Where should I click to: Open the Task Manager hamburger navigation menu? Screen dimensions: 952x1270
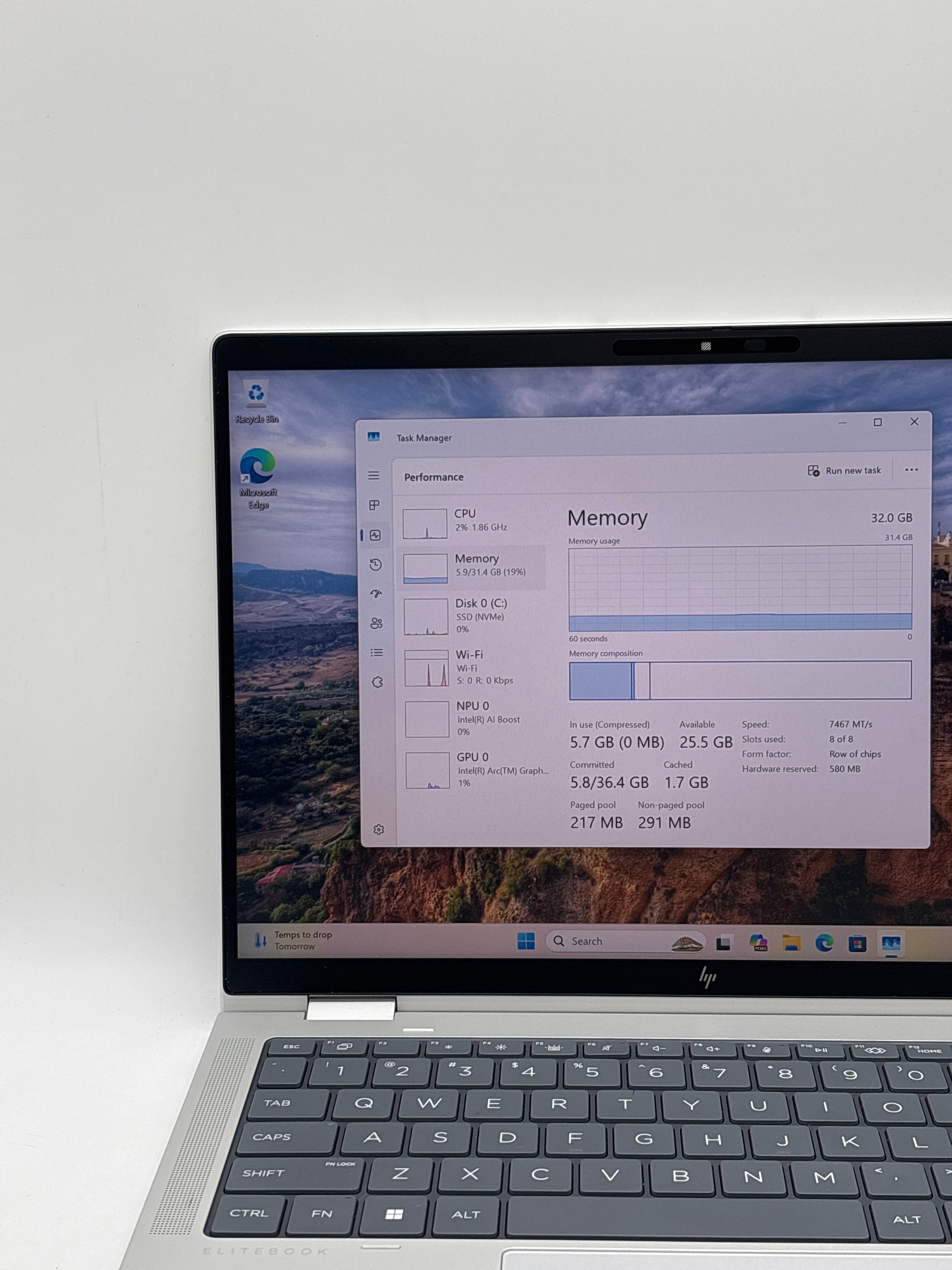[374, 475]
